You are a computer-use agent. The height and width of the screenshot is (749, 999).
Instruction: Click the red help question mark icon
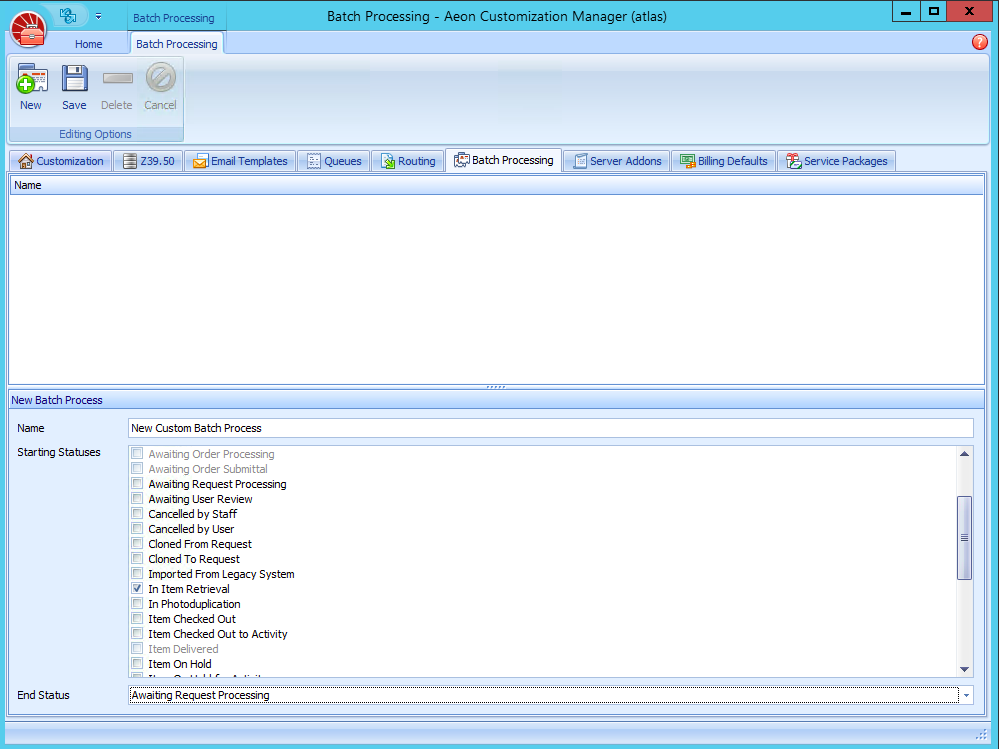coord(979,42)
